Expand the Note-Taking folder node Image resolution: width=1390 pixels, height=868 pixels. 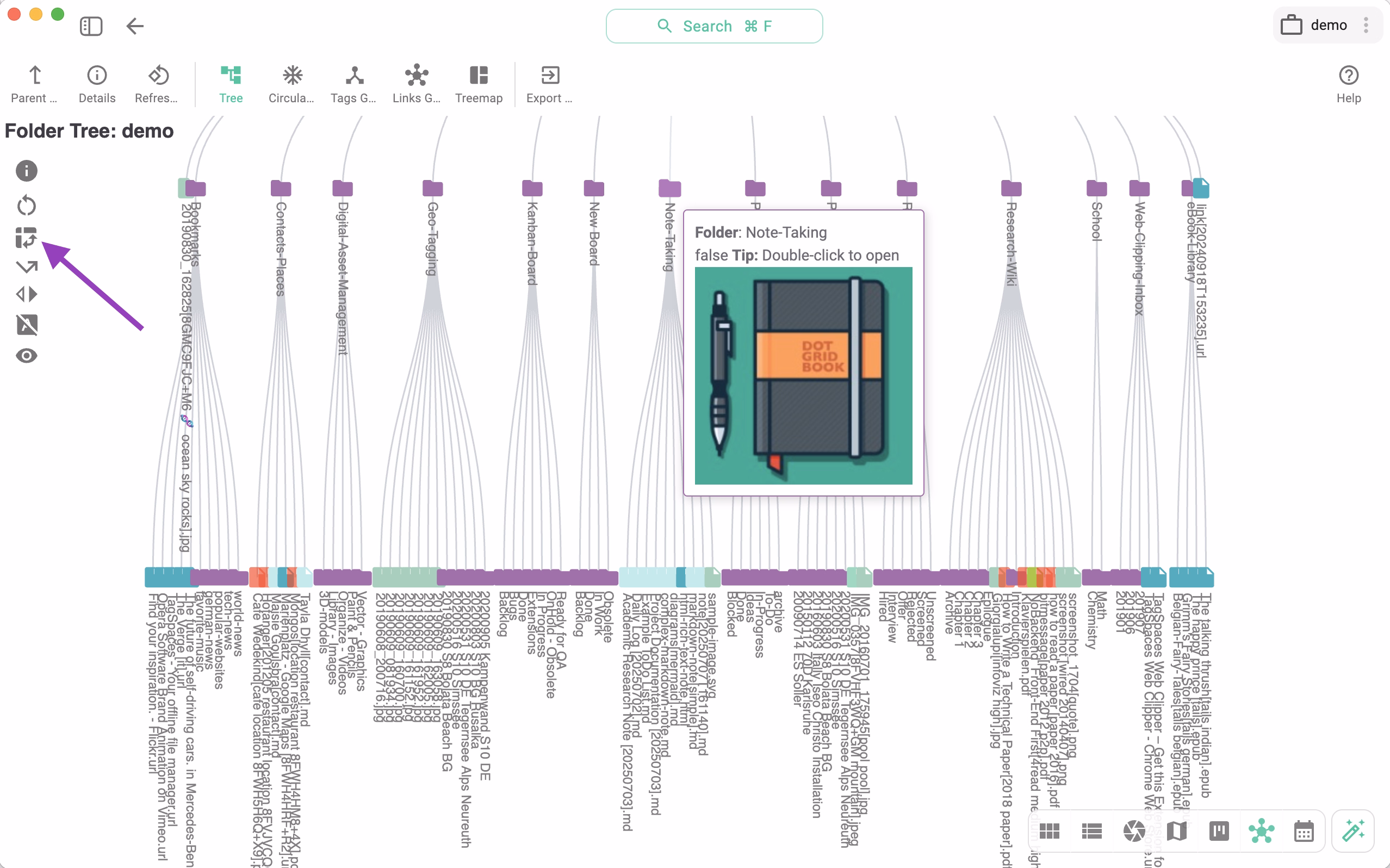pyautogui.click(x=668, y=187)
